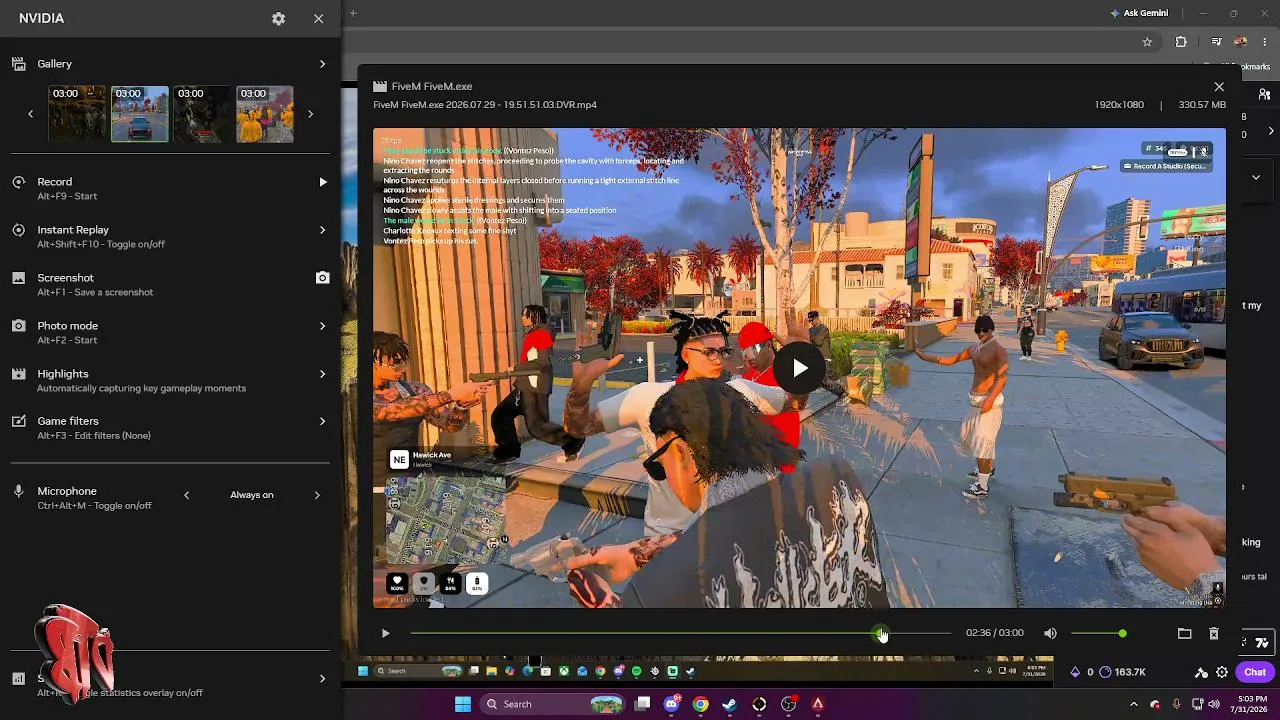1280x720 pixels.
Task: Click the 1920x1080 resolution text
Action: pos(1119,105)
